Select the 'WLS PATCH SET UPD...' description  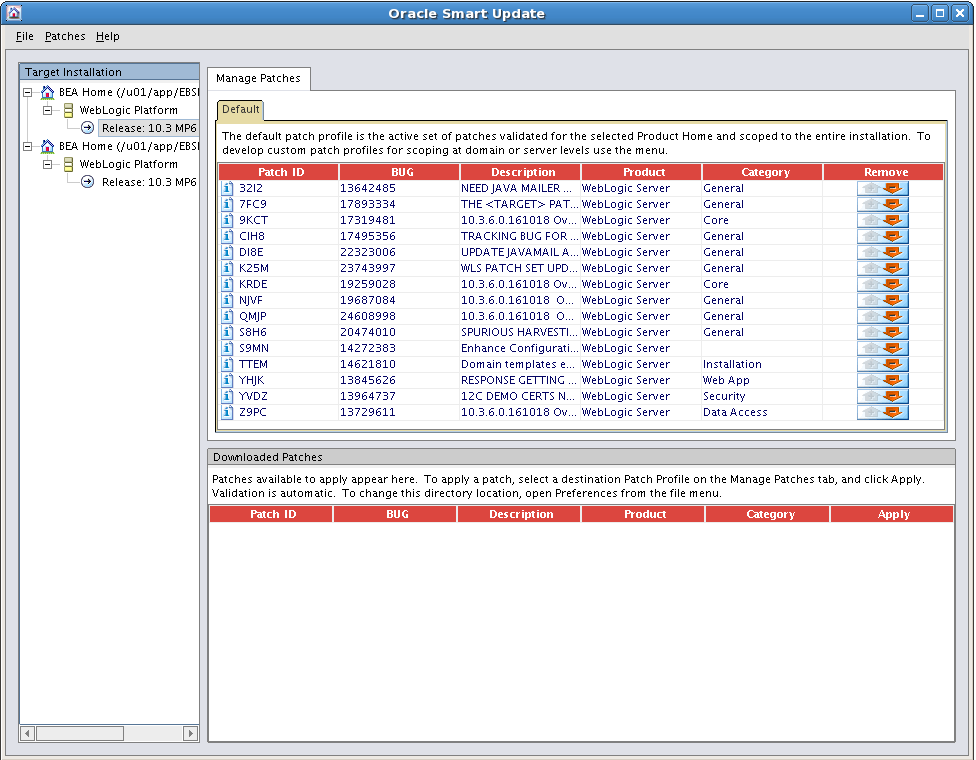(519, 268)
